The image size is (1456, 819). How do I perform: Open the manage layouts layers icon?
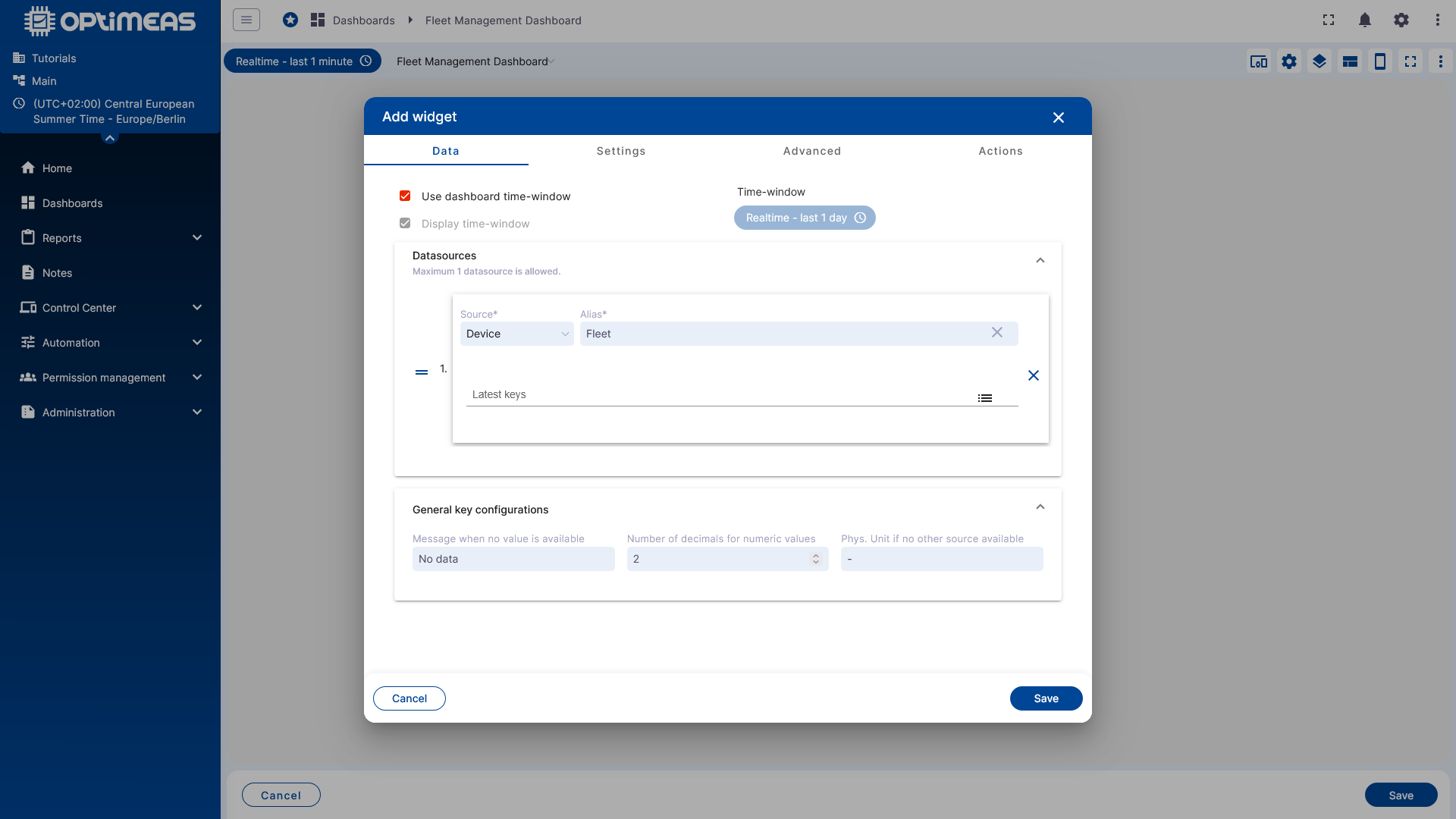[x=1319, y=61]
